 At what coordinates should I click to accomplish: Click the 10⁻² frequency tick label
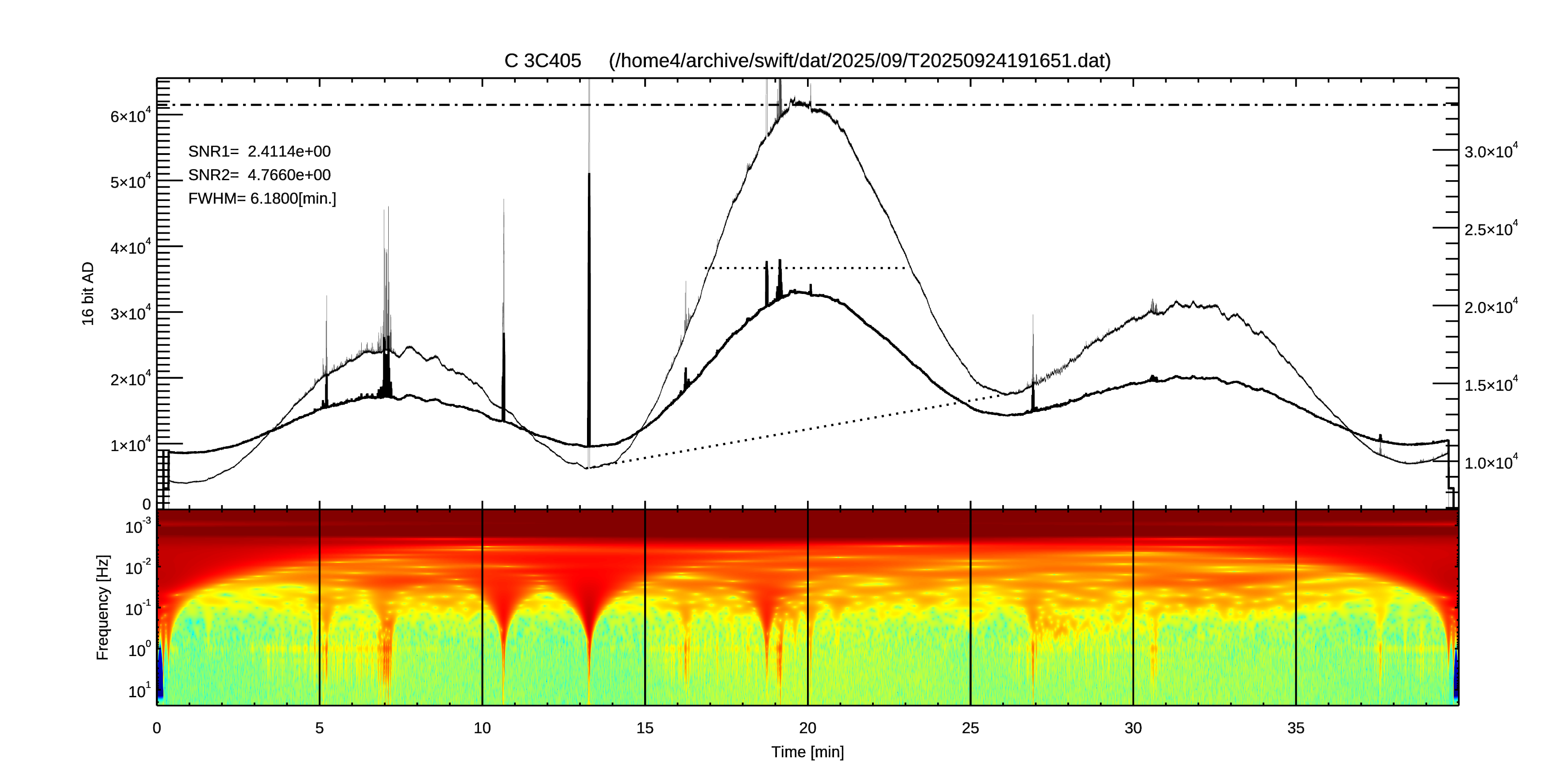click(x=137, y=568)
